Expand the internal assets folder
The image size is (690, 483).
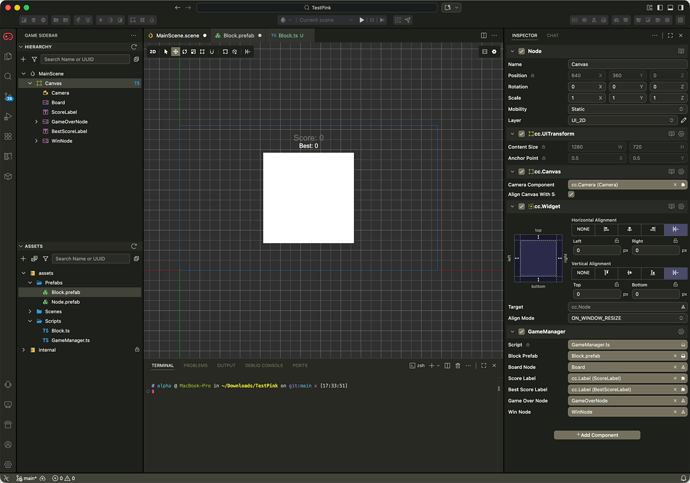pyautogui.click(x=24, y=350)
